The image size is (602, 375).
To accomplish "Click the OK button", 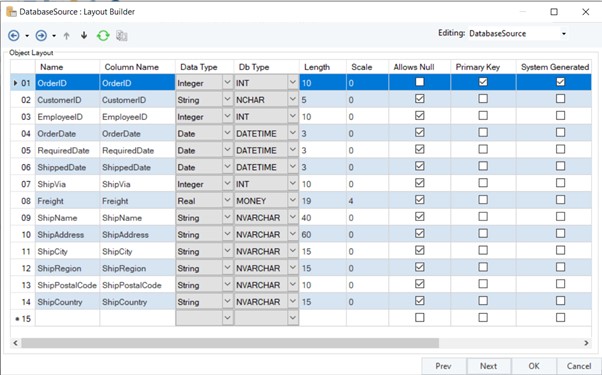I will click(x=534, y=366).
